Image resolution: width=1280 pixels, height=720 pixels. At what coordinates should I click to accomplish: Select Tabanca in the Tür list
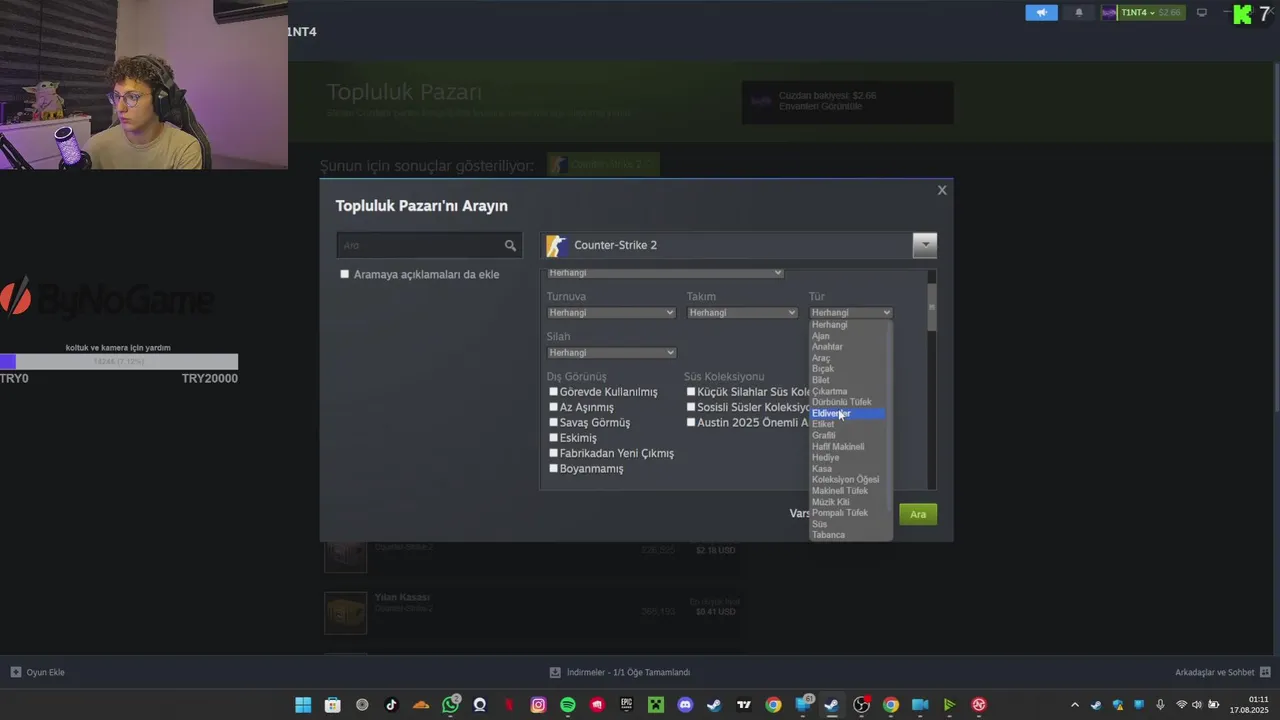[x=847, y=535]
